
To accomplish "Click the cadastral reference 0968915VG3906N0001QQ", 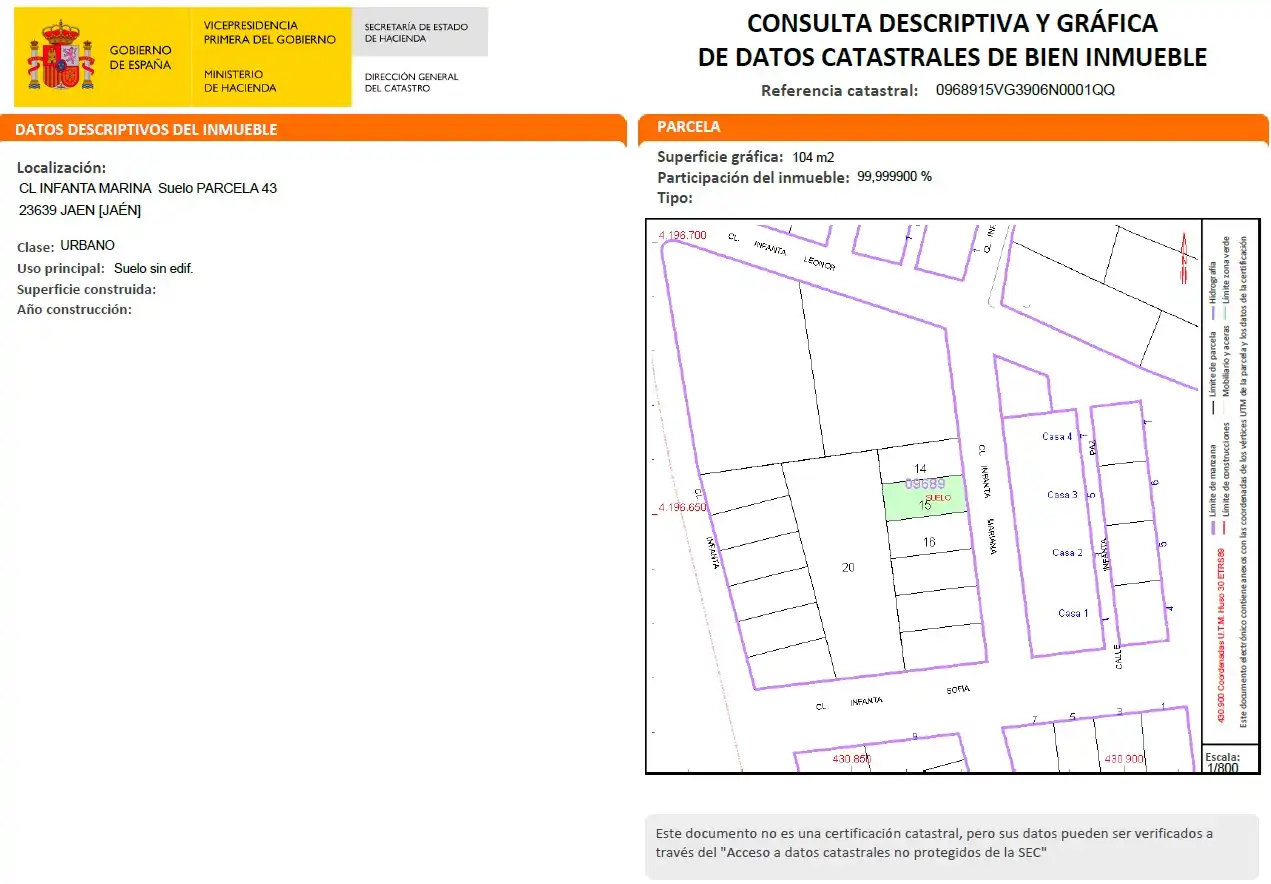I will (1025, 90).
